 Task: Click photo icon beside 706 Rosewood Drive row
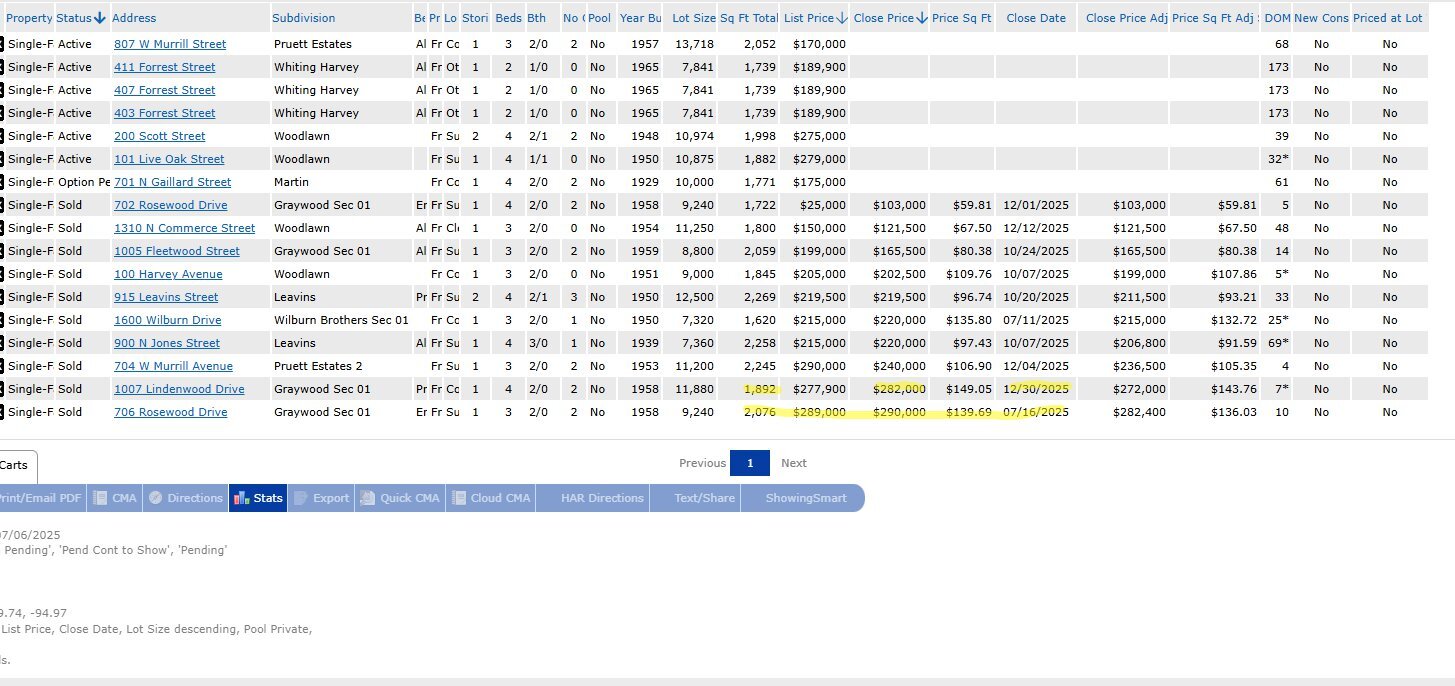[2, 412]
